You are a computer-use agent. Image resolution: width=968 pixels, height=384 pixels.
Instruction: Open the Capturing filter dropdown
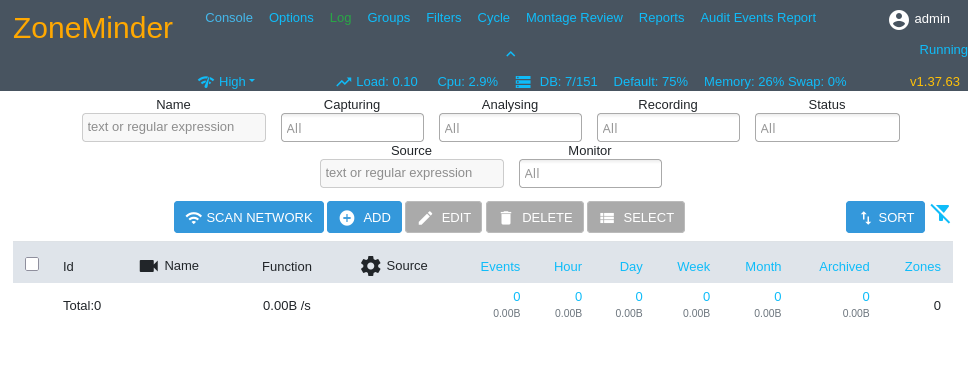[x=353, y=128]
